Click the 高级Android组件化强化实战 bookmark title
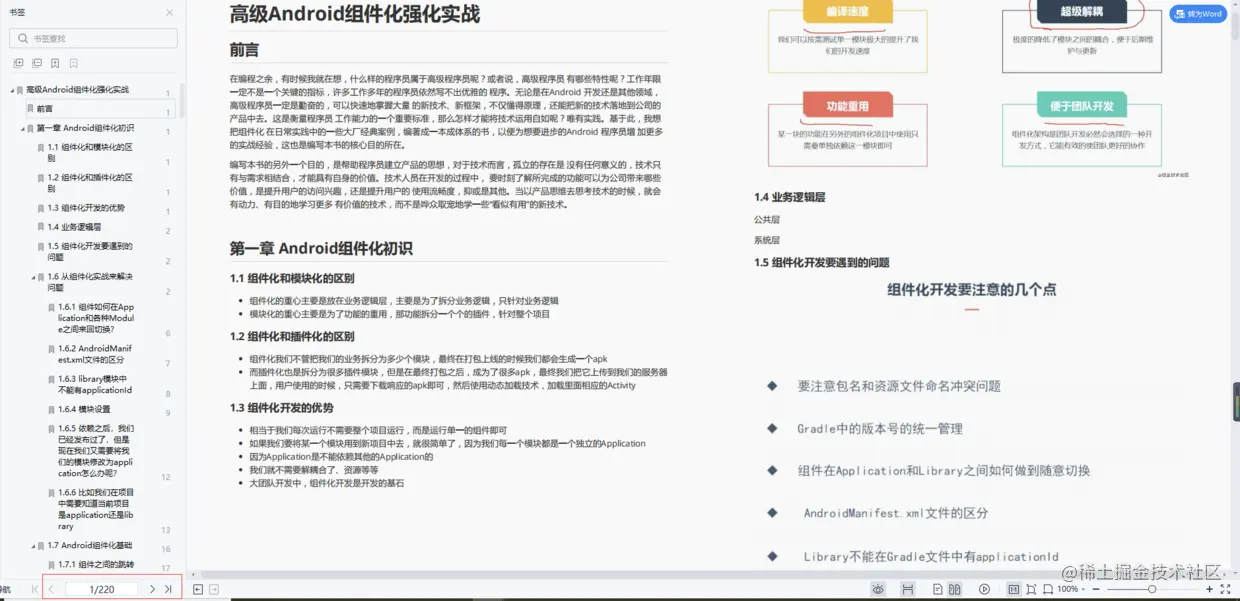The width and height of the screenshot is (1240, 601). pos(77,90)
